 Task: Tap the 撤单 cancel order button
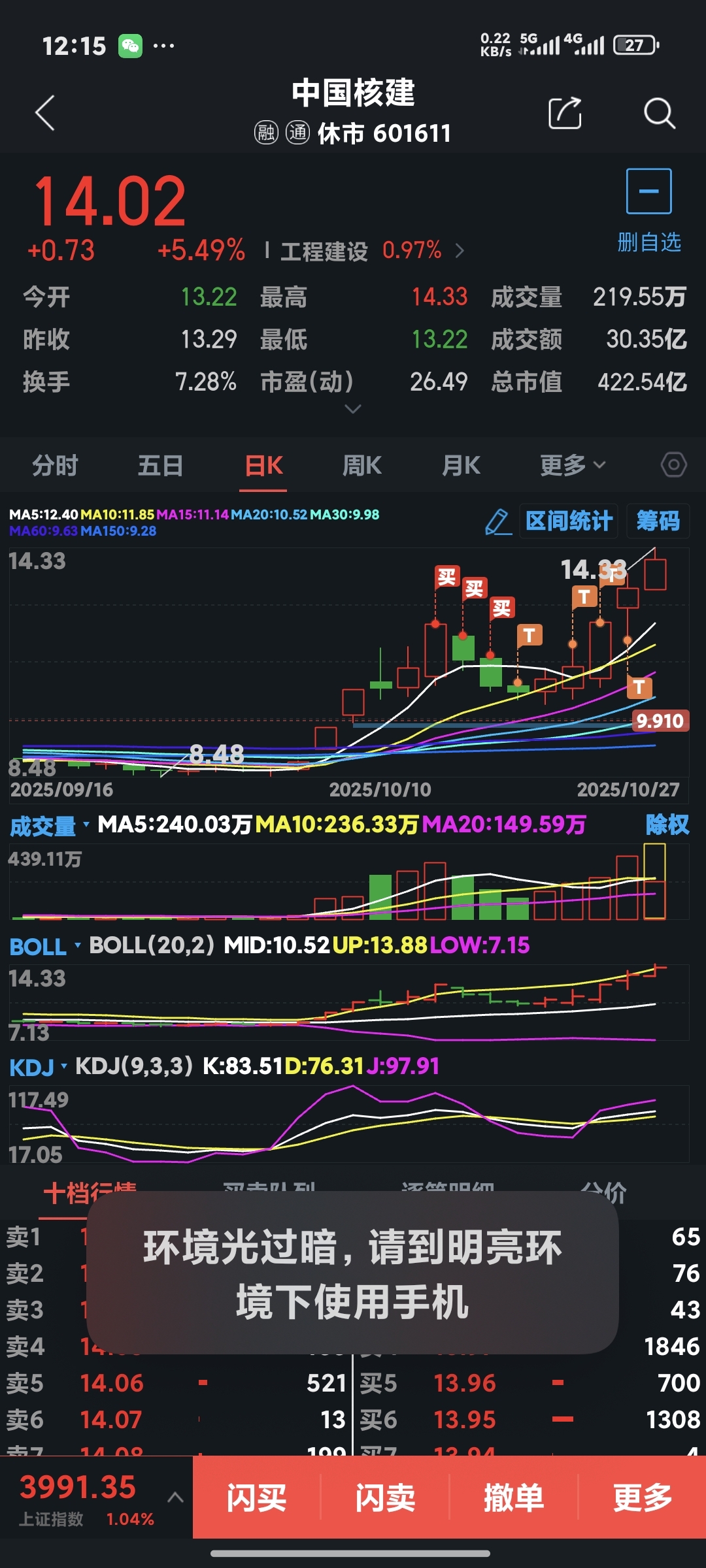514,1497
